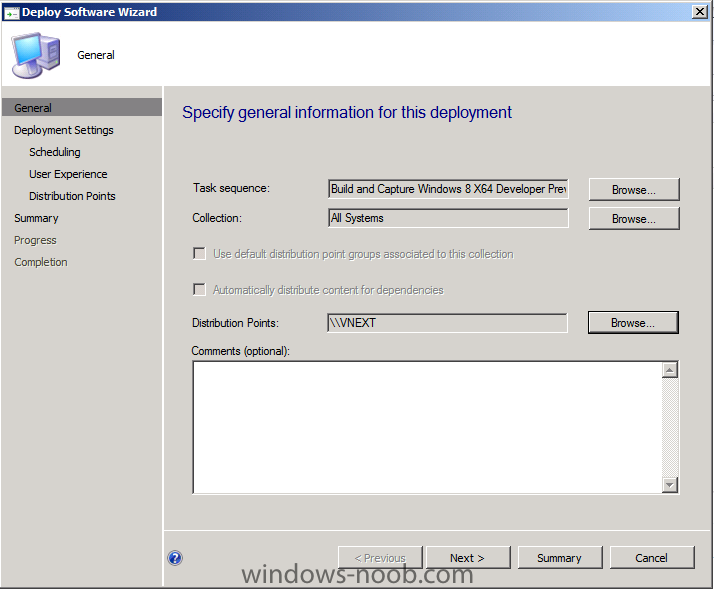Select the Completion step in sidebar

coord(41,262)
